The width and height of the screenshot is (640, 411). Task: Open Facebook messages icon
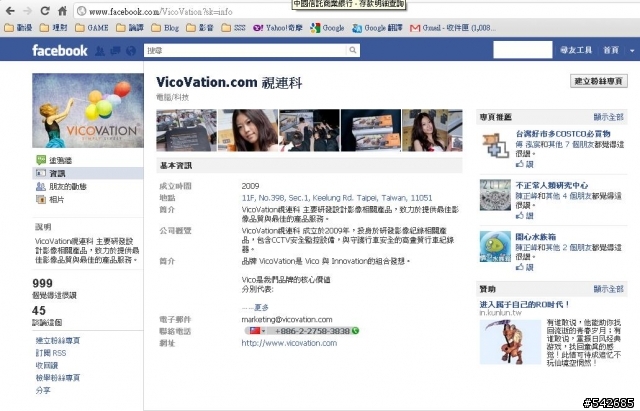116,51
